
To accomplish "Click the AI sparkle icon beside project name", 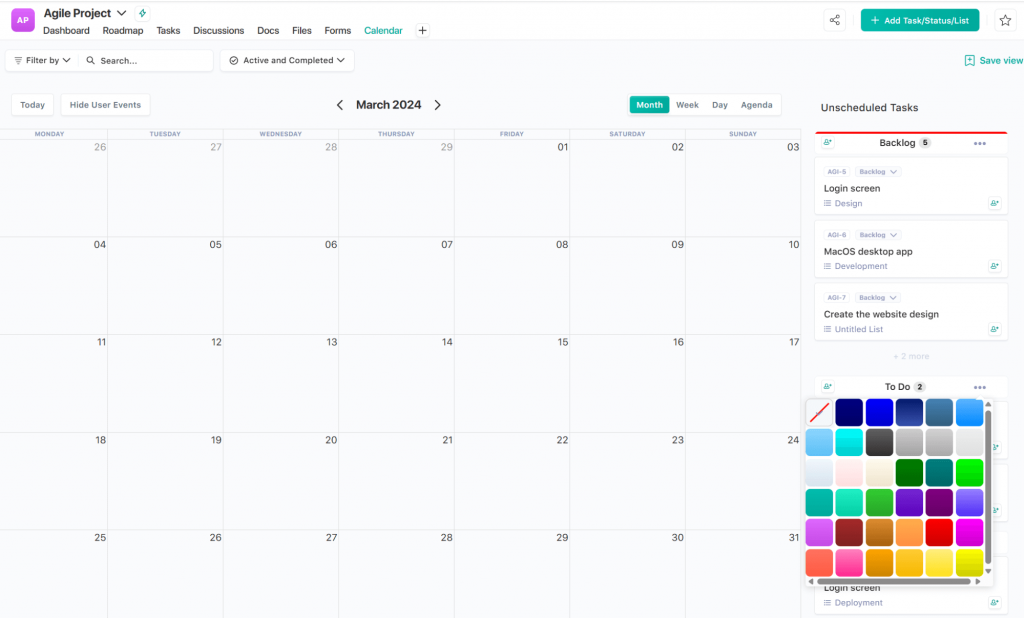I will [x=142, y=13].
